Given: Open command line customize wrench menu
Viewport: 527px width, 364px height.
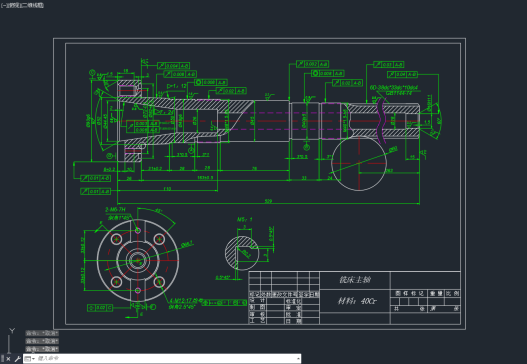Looking at the screenshot, I should 17,359.
